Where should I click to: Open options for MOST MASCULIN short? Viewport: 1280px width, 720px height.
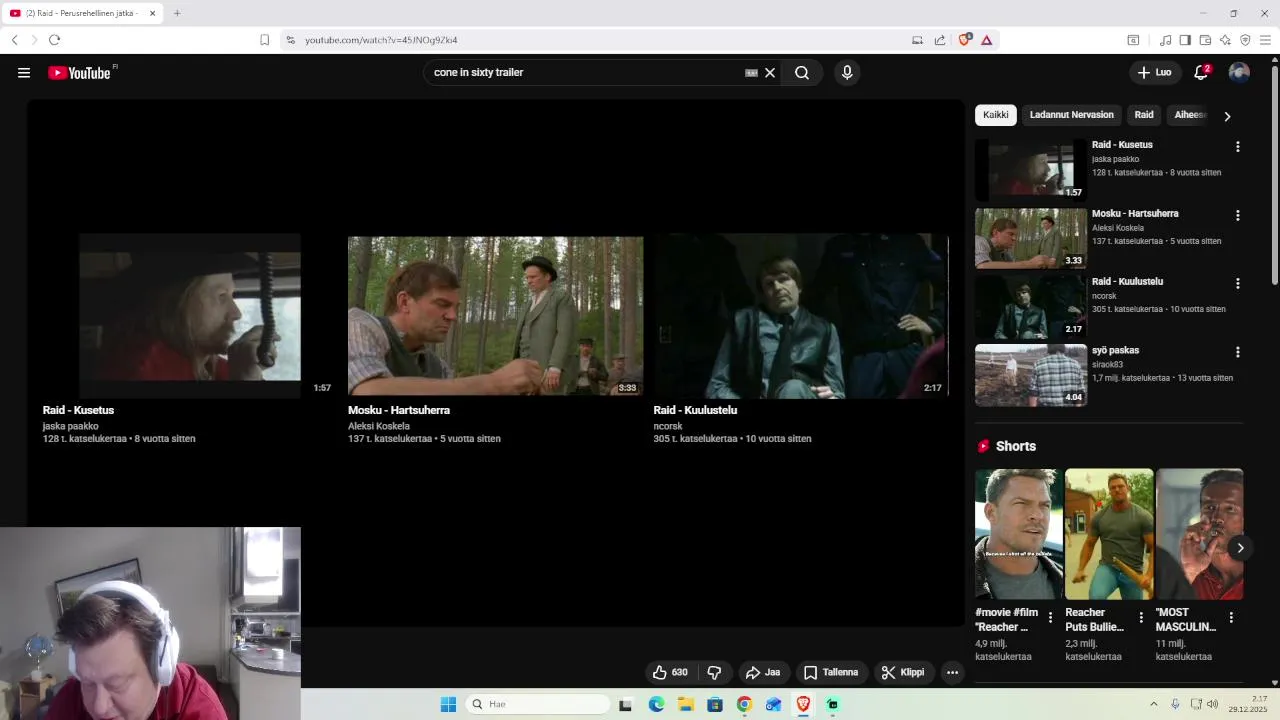(1231, 618)
